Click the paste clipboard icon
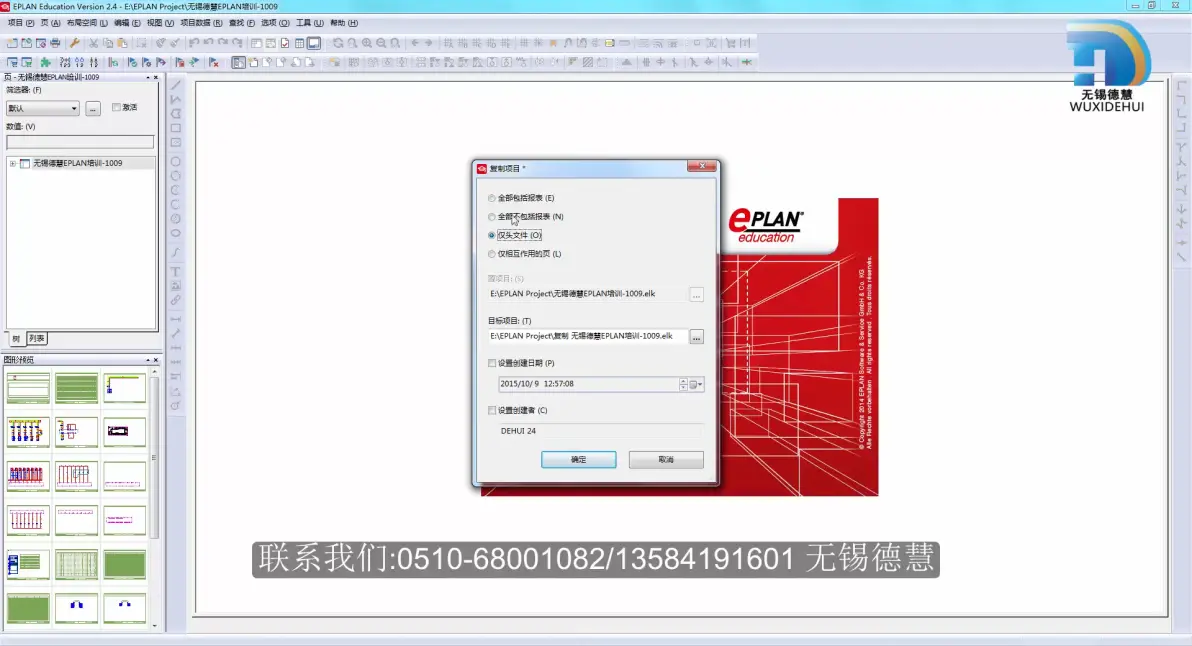The image size is (1192, 646). click(x=122, y=43)
